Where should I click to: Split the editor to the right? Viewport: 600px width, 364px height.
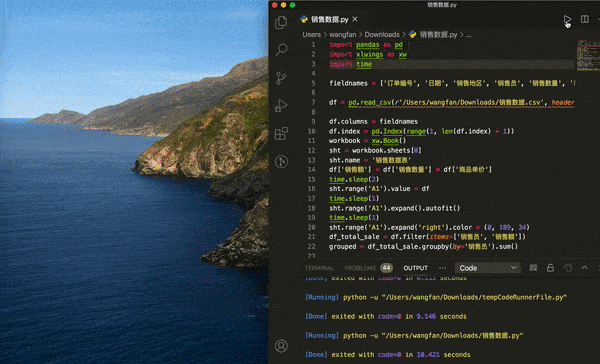[x=585, y=19]
